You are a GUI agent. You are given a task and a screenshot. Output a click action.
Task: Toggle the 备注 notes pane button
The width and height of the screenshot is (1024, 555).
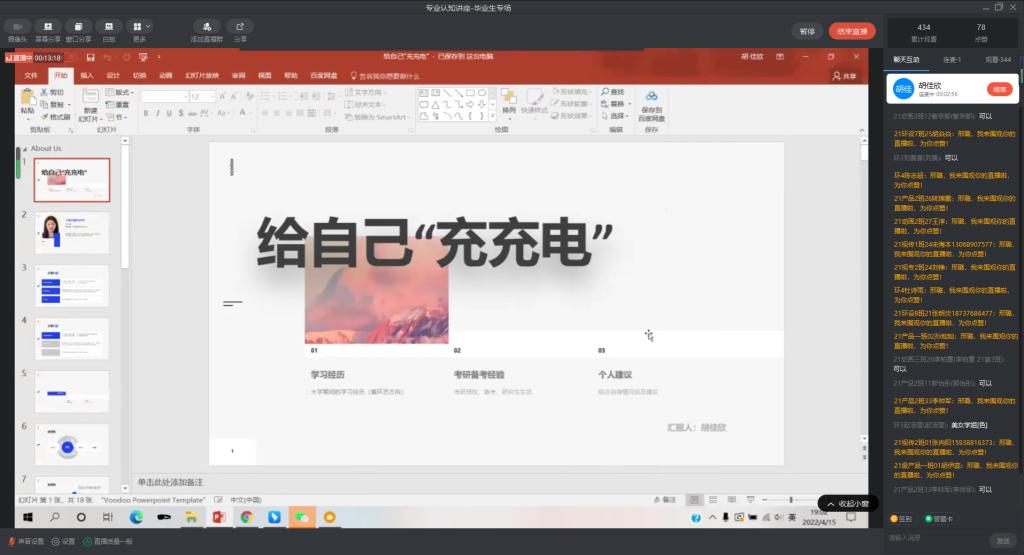[x=665, y=499]
